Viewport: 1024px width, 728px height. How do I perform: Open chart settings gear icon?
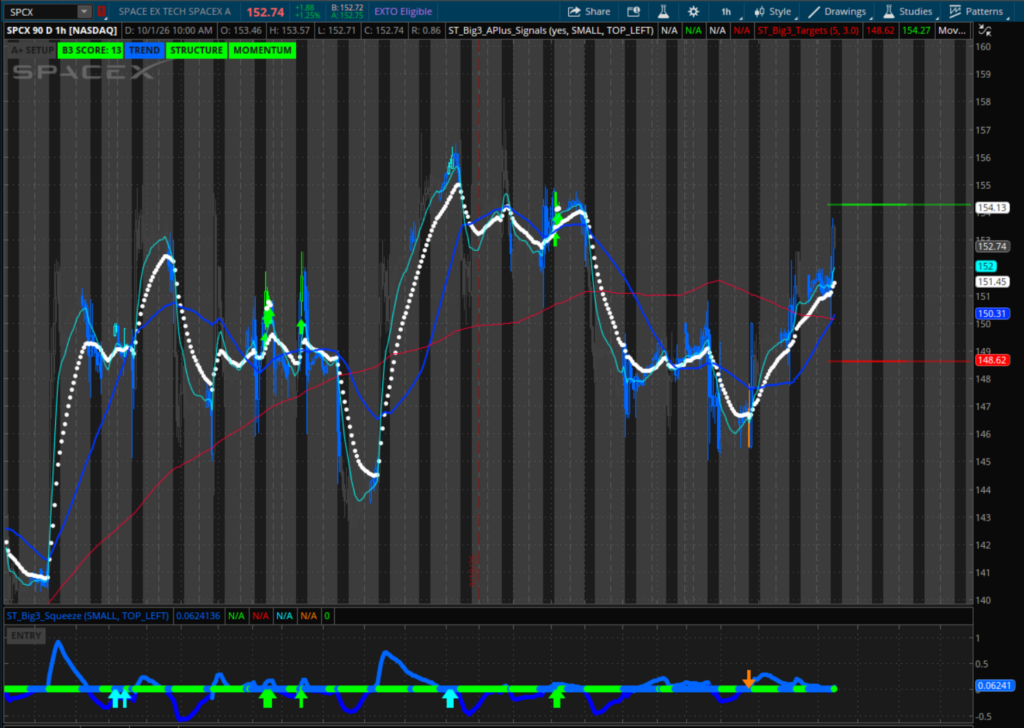click(693, 12)
